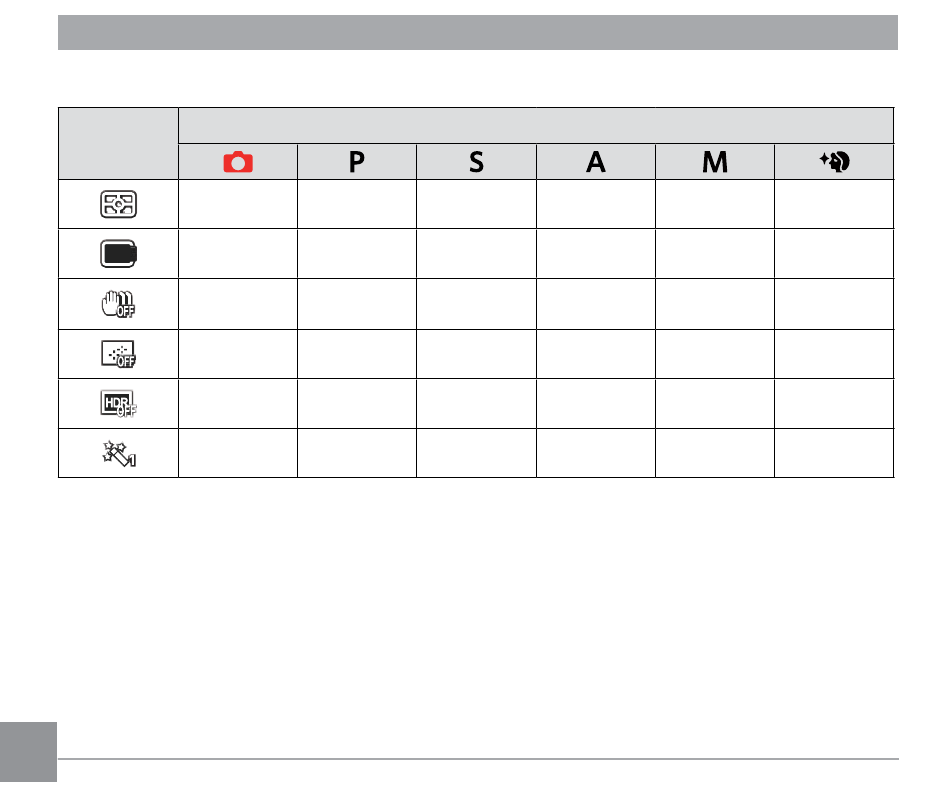
Task: Click the image size row cell under S
Action: [476, 254]
